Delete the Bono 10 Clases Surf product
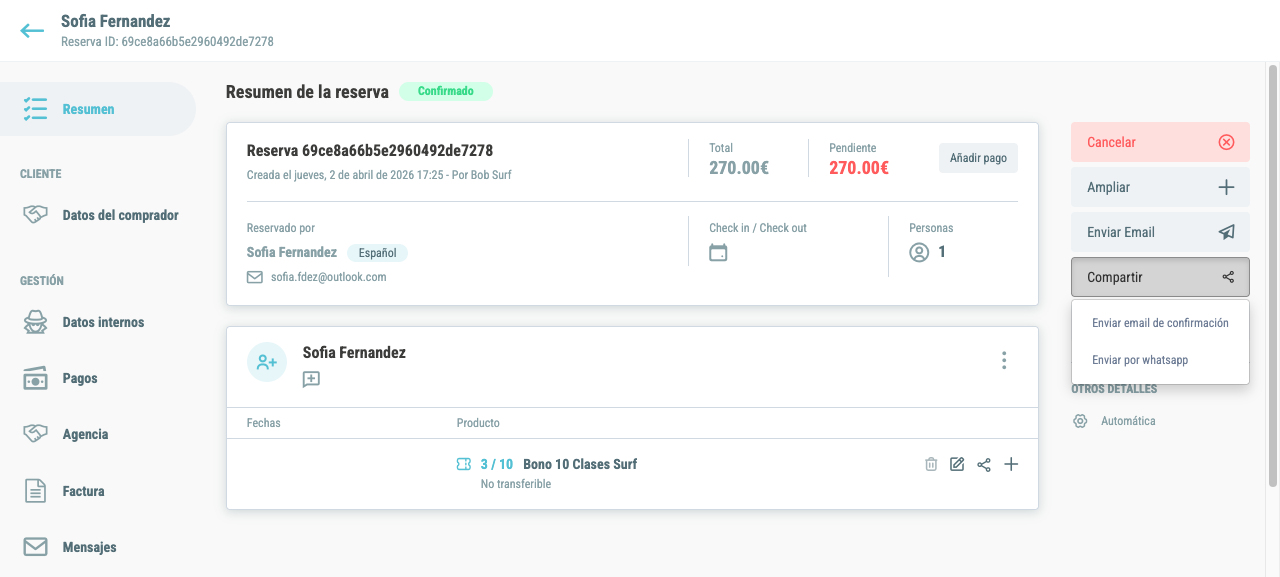 click(x=931, y=464)
